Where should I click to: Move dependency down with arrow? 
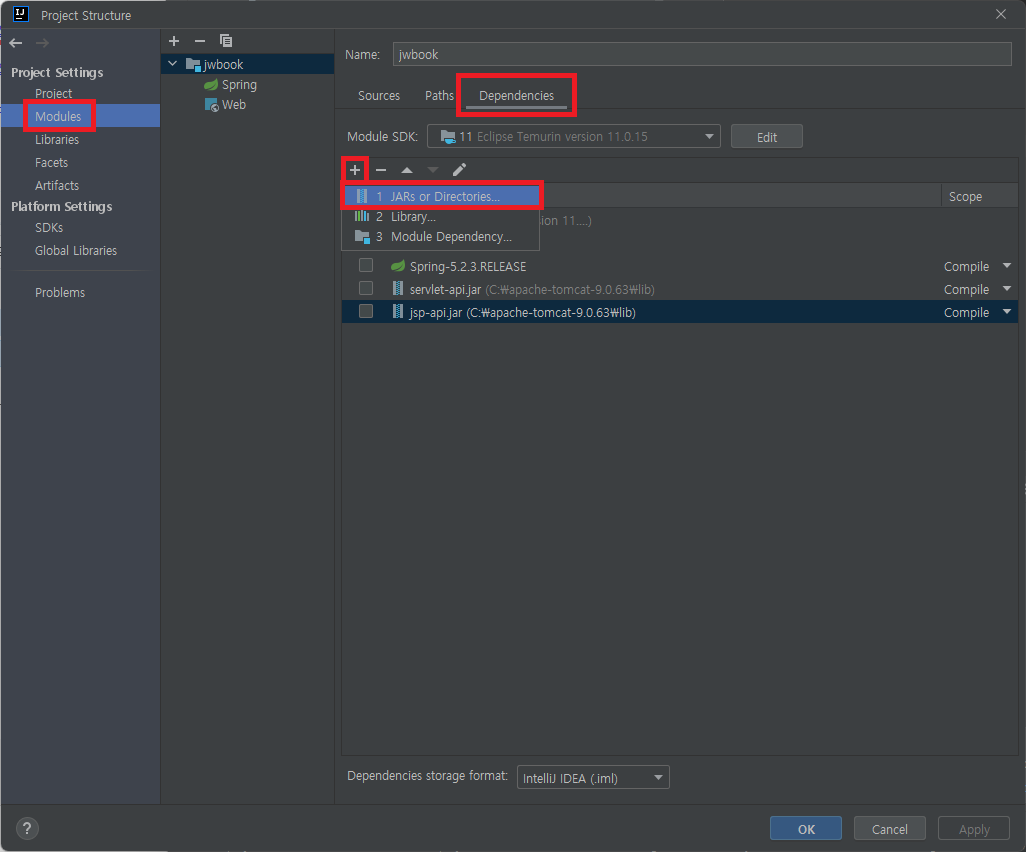(x=433, y=170)
